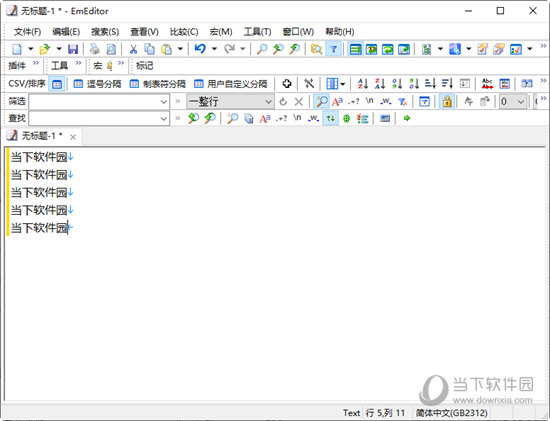Click into the 筛选 filter input field
This screenshot has width=550, height=421.
tap(99, 102)
